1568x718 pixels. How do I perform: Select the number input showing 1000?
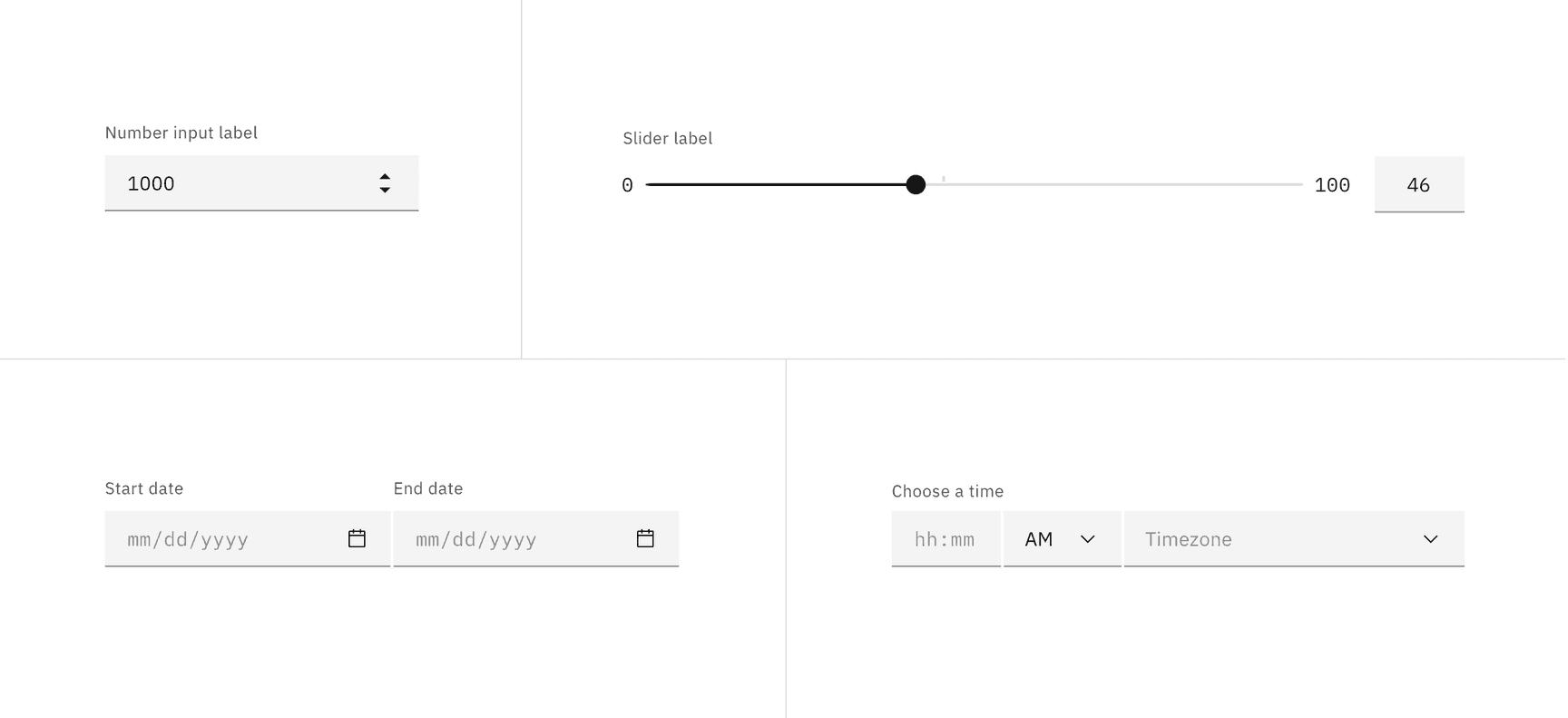[227, 183]
